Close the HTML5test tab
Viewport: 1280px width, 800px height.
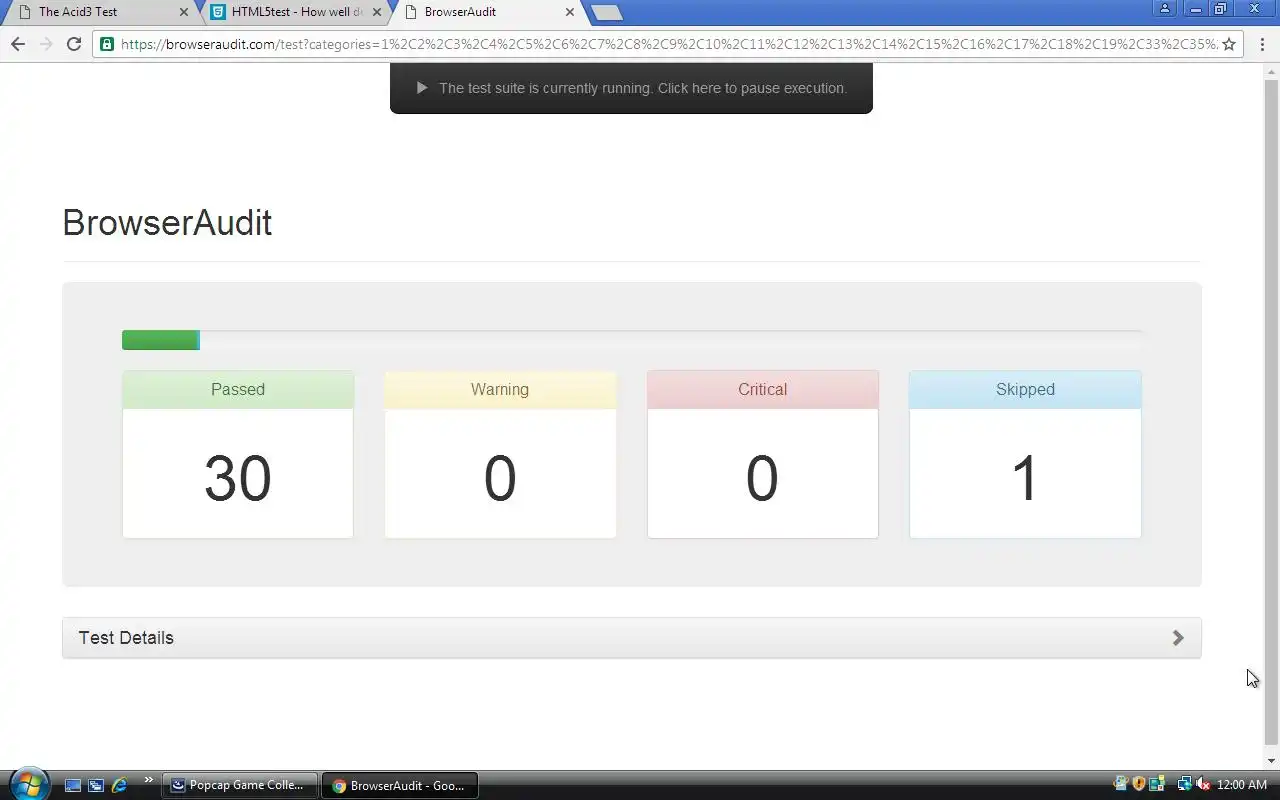376,12
